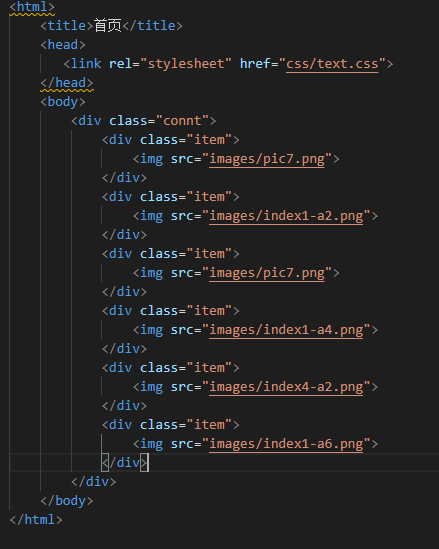439x549 pixels.
Task: Select the opening body tag
Action: (63, 102)
